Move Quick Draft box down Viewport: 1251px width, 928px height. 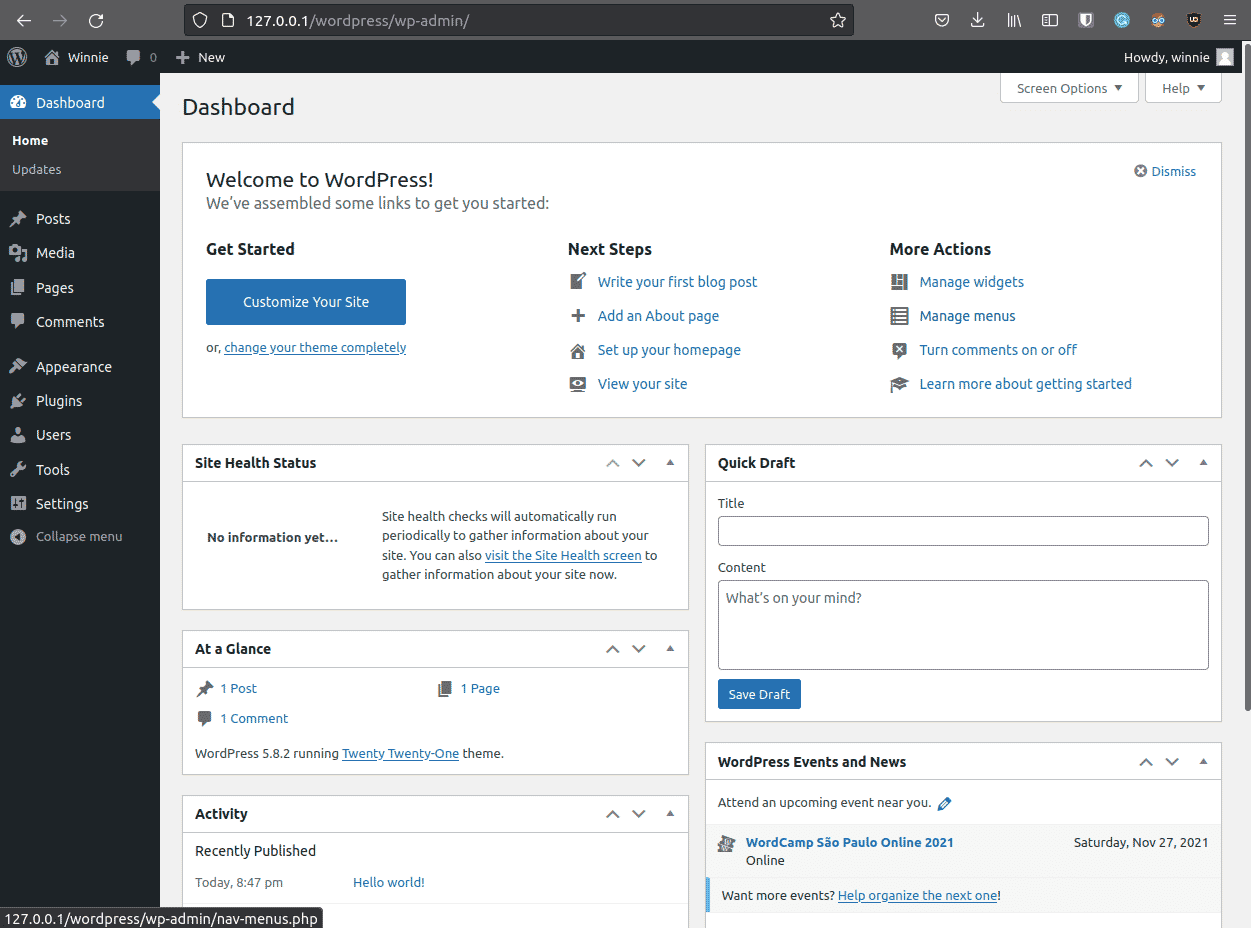(1172, 463)
